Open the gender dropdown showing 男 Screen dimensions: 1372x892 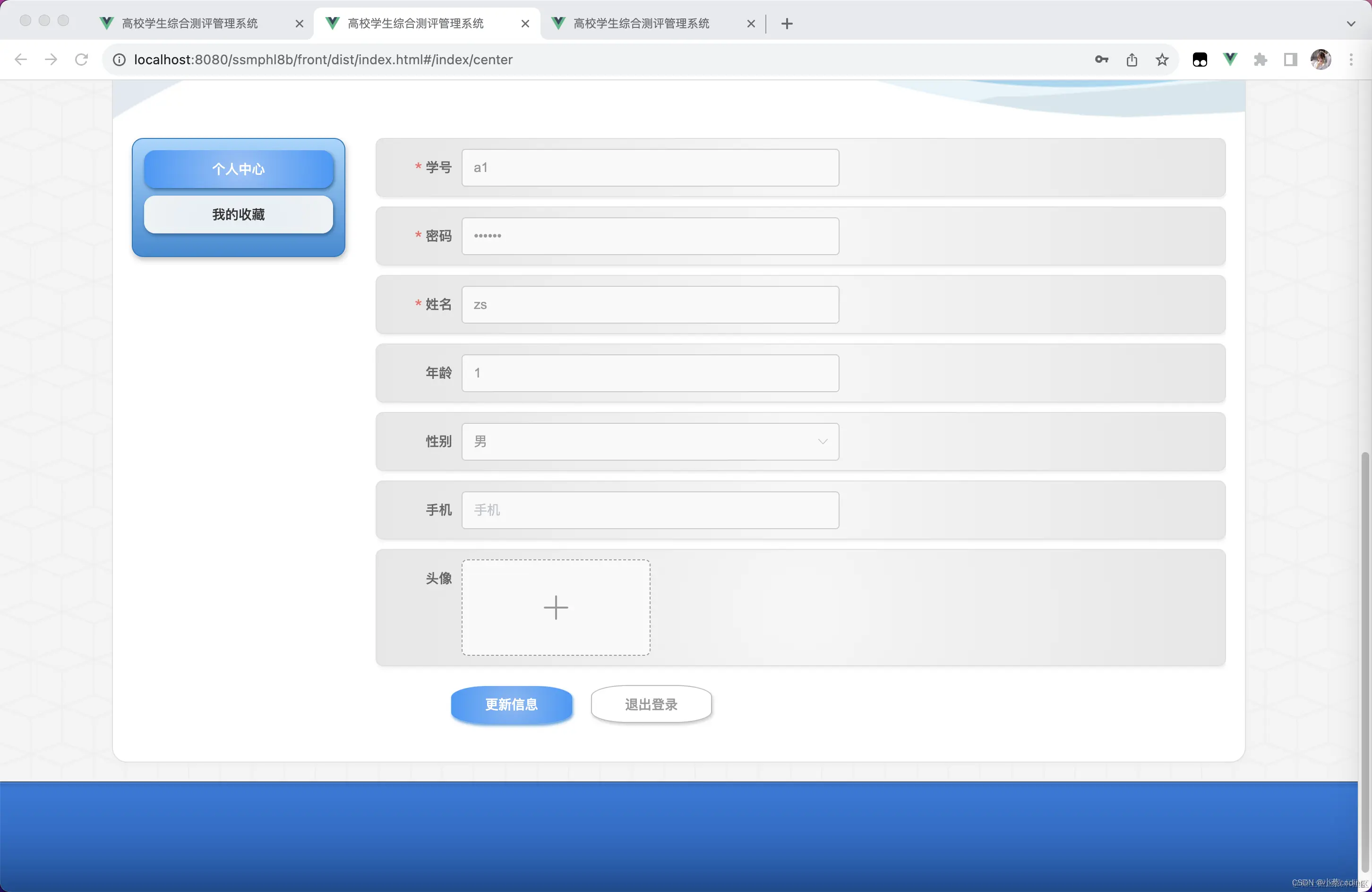649,441
